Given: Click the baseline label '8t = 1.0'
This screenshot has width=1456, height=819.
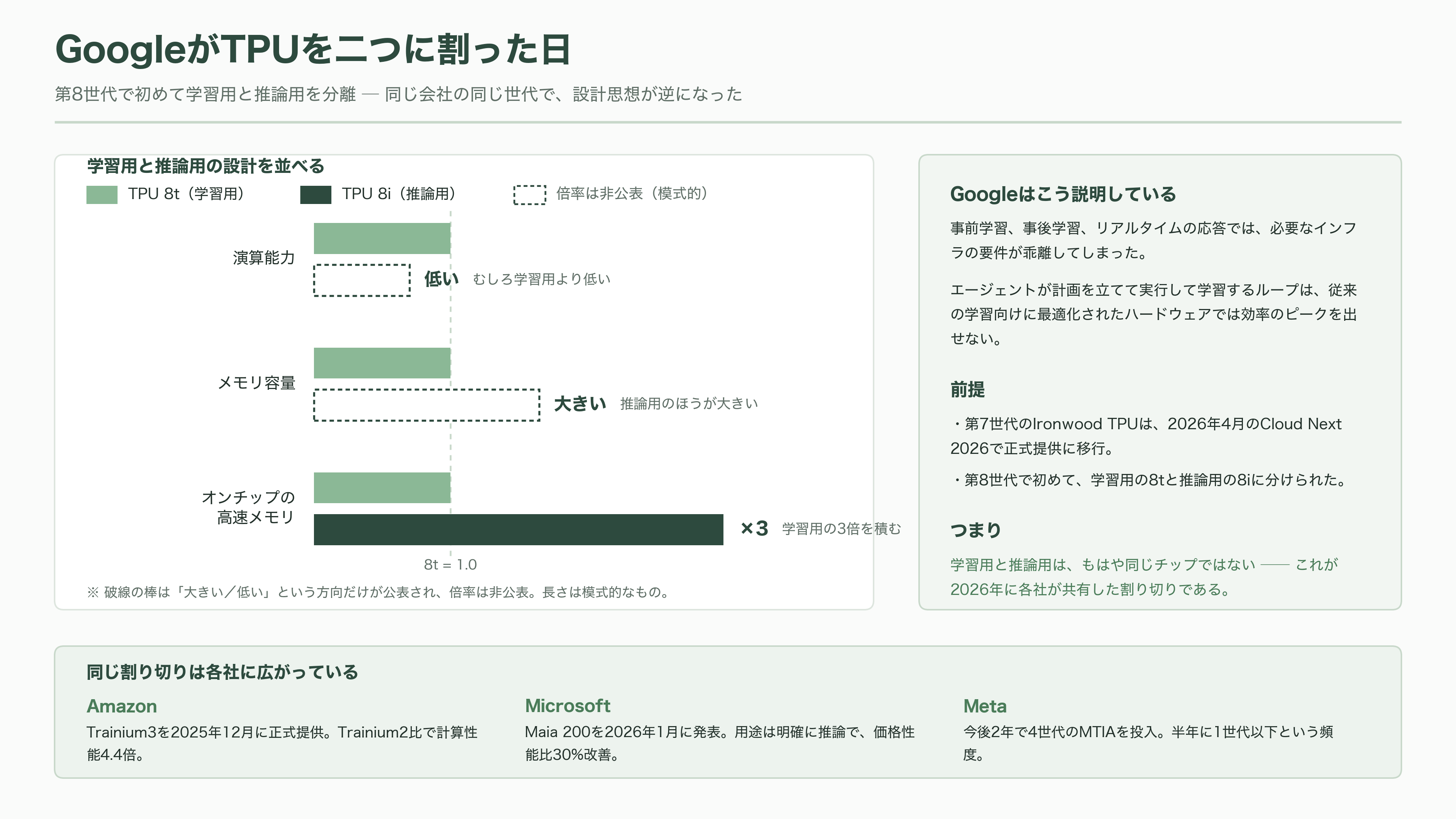Looking at the screenshot, I should click(450, 565).
